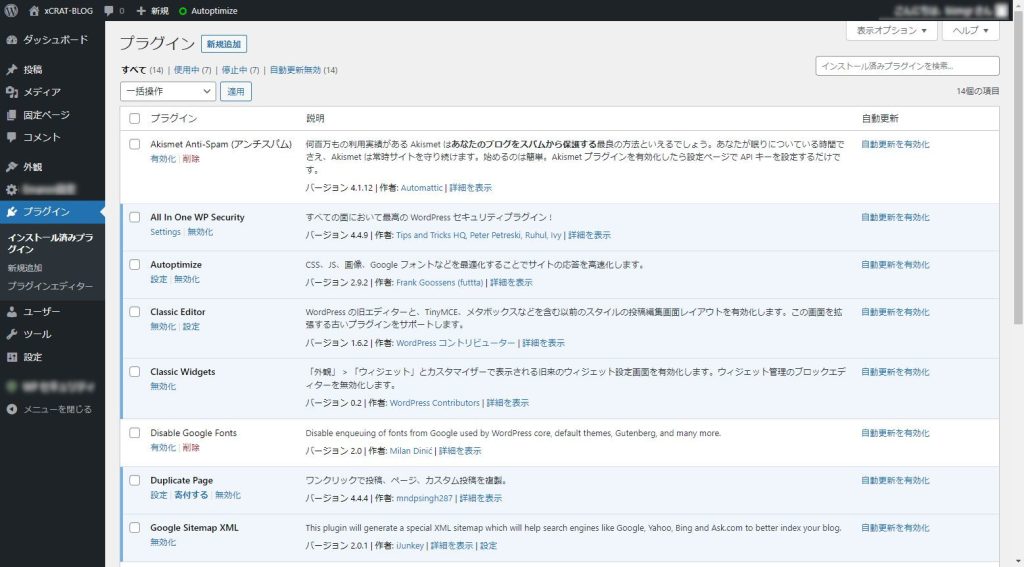This screenshot has width=1024, height=567.
Task: Filter by 自動更新無効 plugins
Action: point(295,70)
